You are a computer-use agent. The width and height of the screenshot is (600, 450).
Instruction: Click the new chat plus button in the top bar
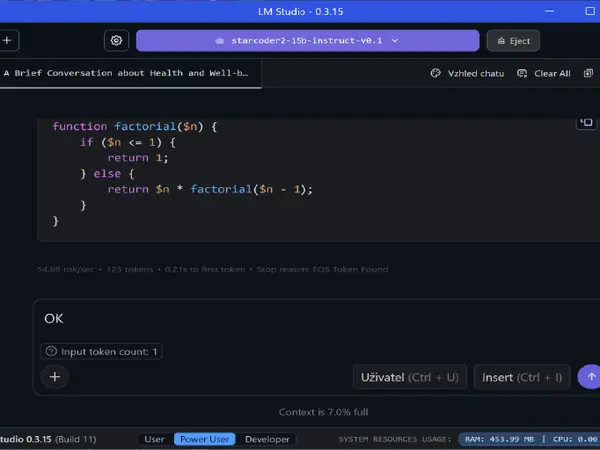pyautogui.click(x=8, y=40)
